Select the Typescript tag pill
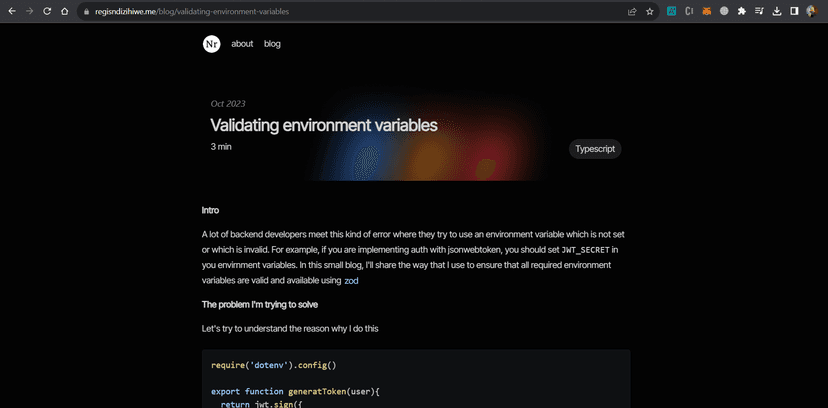This screenshot has height=408, width=828. click(x=595, y=149)
